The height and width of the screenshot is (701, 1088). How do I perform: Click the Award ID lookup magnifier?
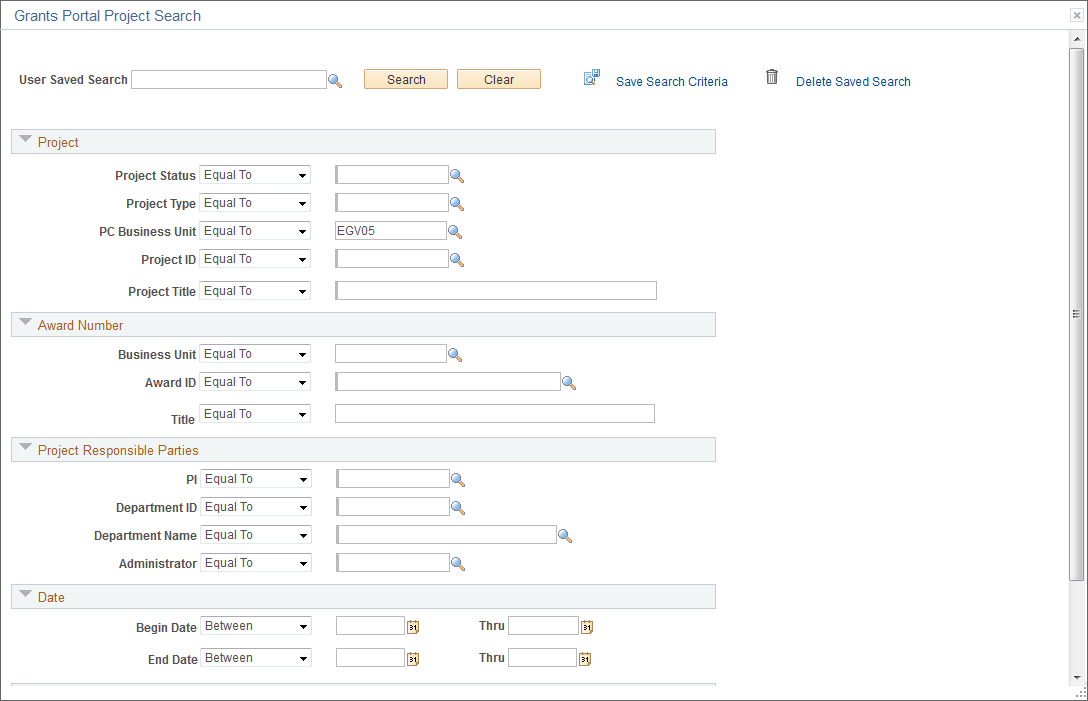569,382
